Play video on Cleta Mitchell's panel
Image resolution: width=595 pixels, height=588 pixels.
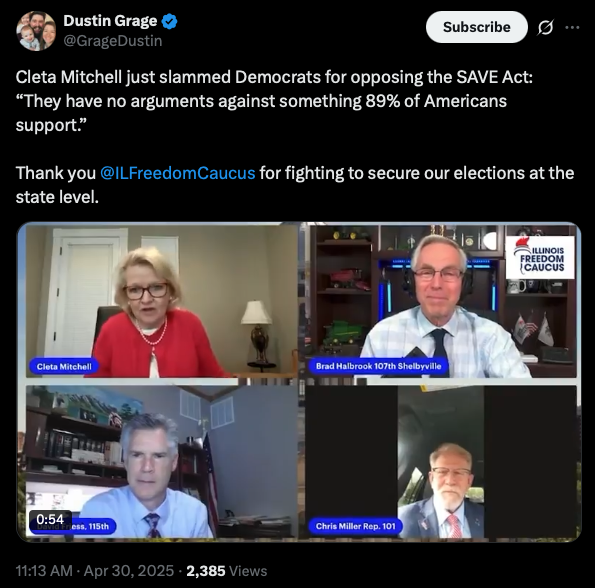tap(162, 301)
